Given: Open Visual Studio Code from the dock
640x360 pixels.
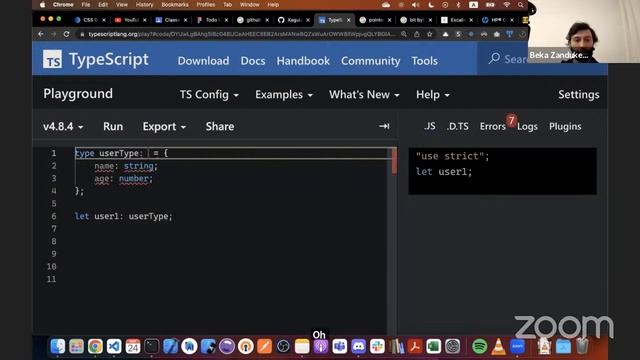Looking at the screenshot, I should (x=114, y=347).
